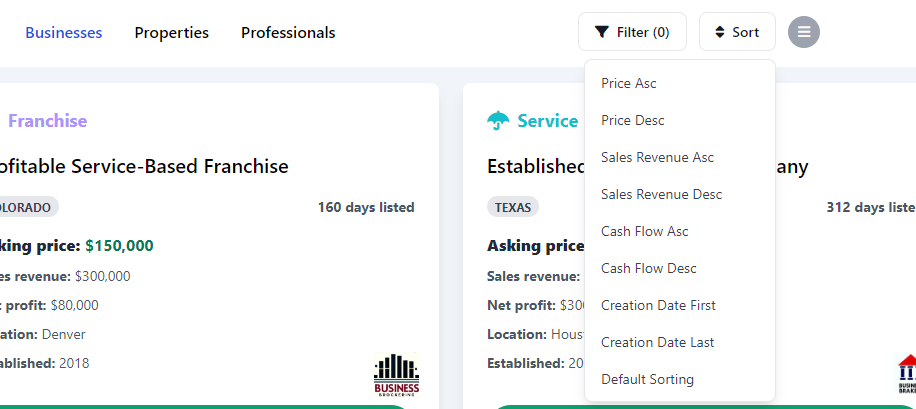Open the round hamburger menu icon

pyautogui.click(x=804, y=32)
